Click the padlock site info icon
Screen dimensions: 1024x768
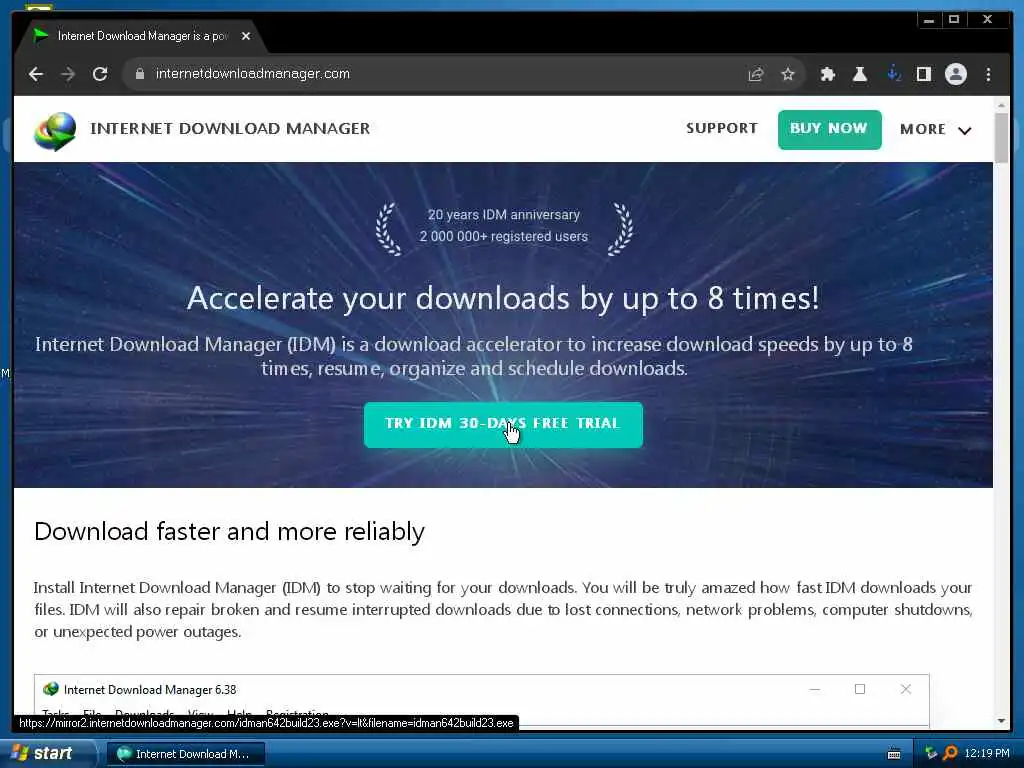click(x=139, y=74)
